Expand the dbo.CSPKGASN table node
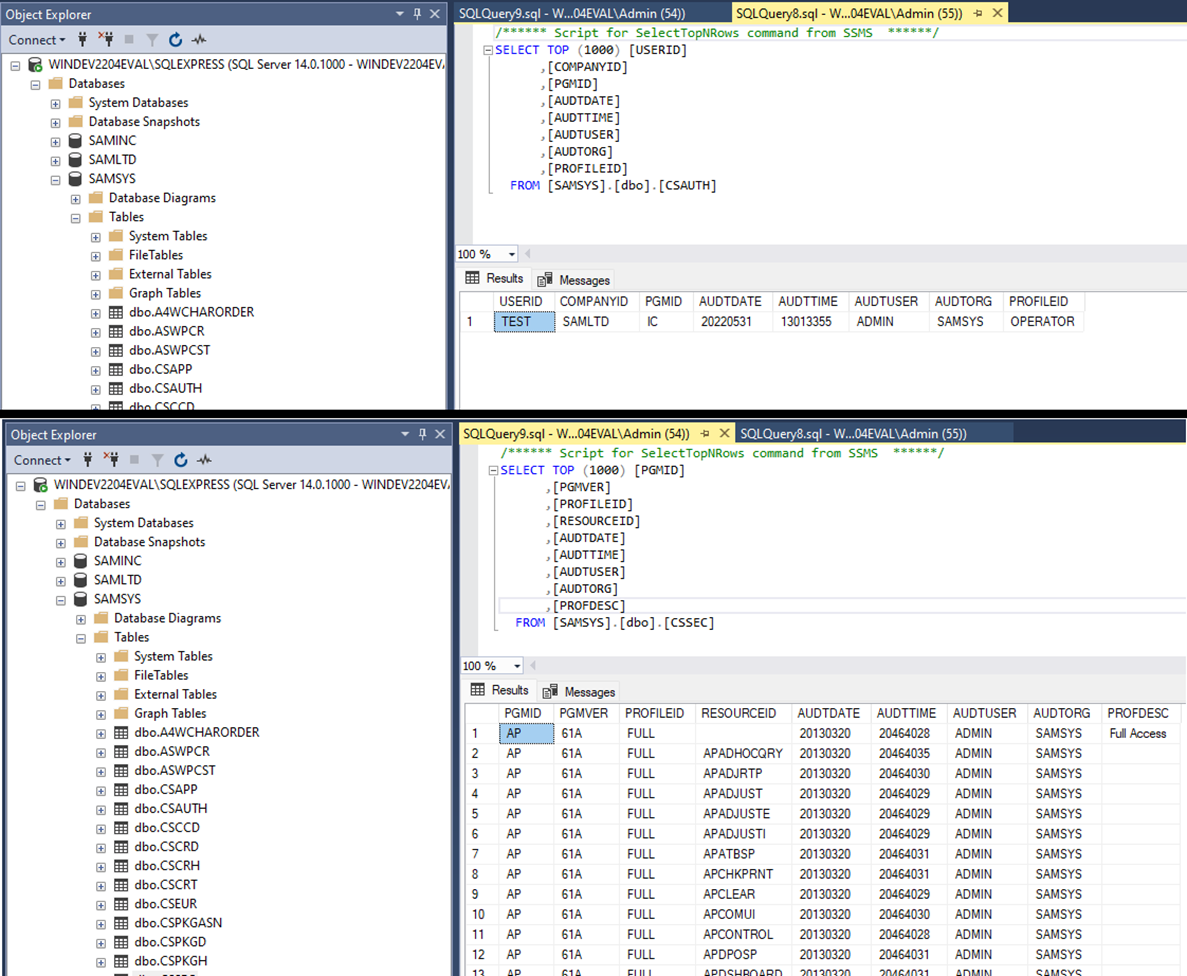 100,923
